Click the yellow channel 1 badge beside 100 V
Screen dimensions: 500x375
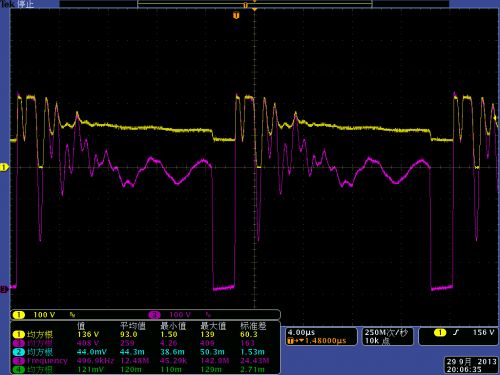point(19,315)
